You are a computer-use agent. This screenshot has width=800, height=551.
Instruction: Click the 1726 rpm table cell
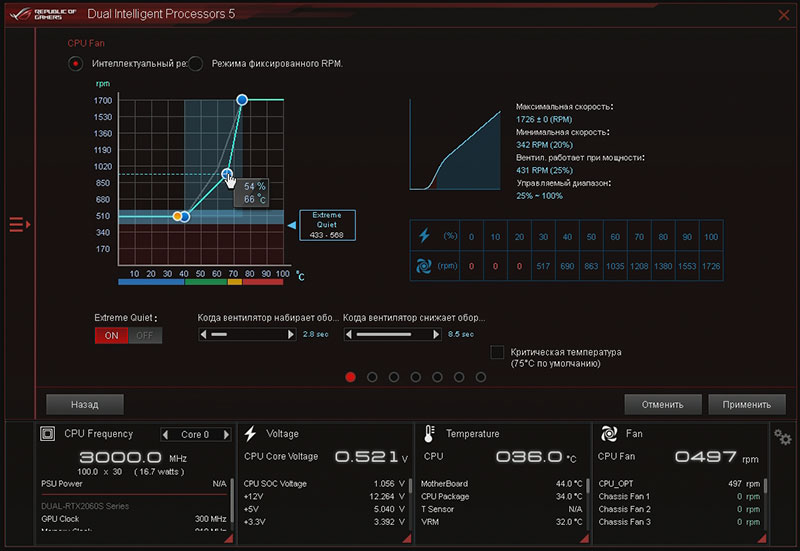tap(711, 266)
